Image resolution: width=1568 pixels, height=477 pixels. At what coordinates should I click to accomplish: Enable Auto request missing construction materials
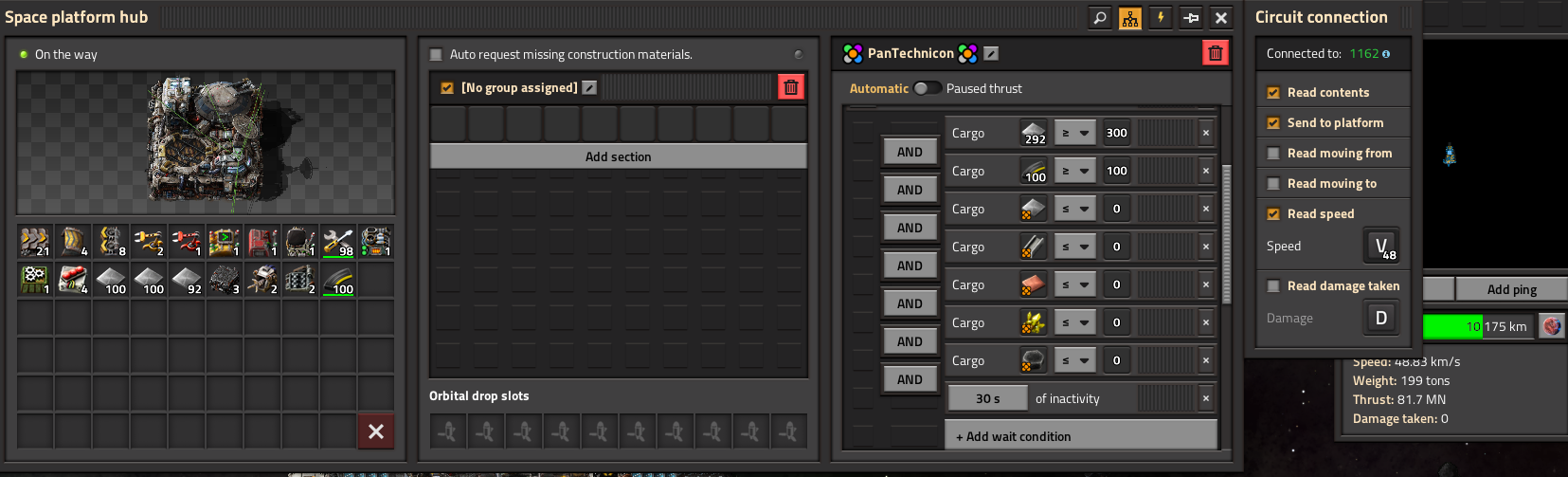click(x=437, y=55)
